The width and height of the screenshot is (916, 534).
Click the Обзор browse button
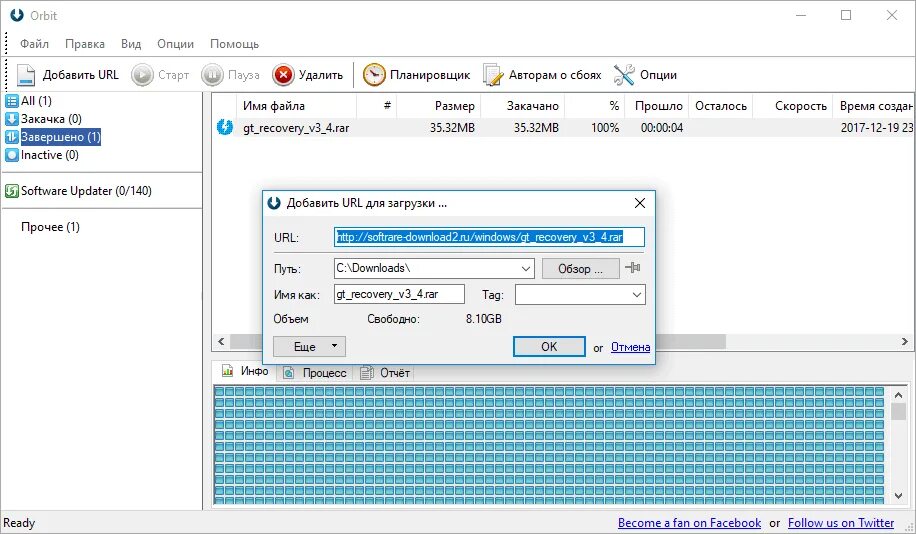580,269
